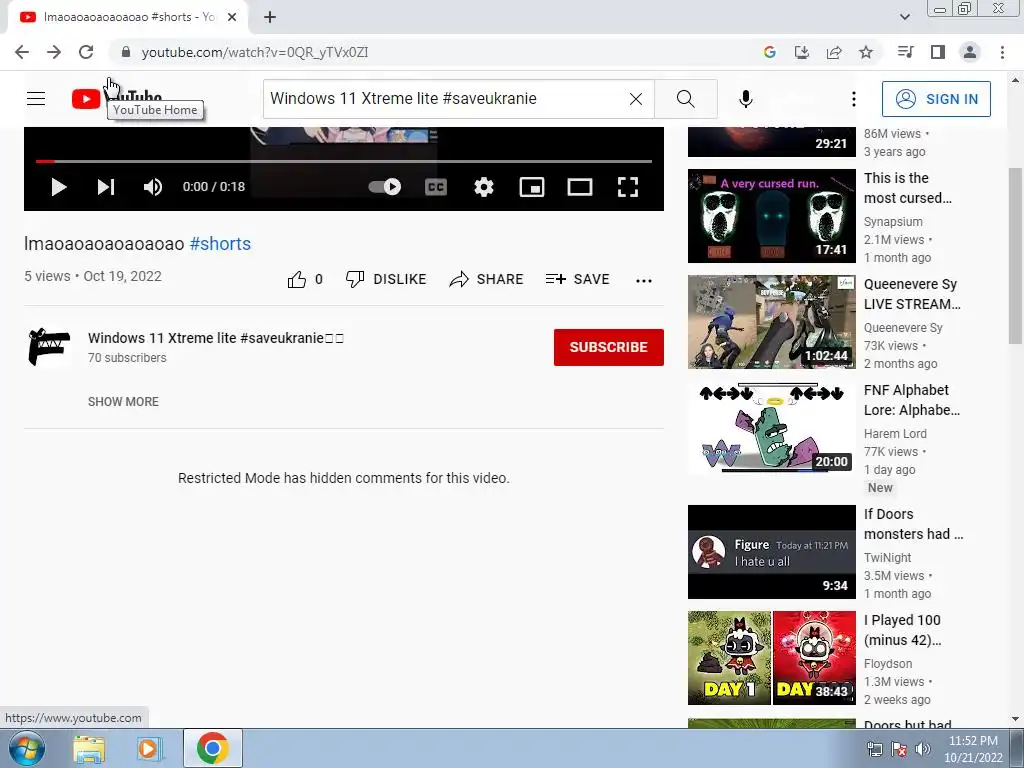The height and width of the screenshot is (768, 1024).
Task: Open the Chrome three-dot menu
Action: tap(1002, 52)
